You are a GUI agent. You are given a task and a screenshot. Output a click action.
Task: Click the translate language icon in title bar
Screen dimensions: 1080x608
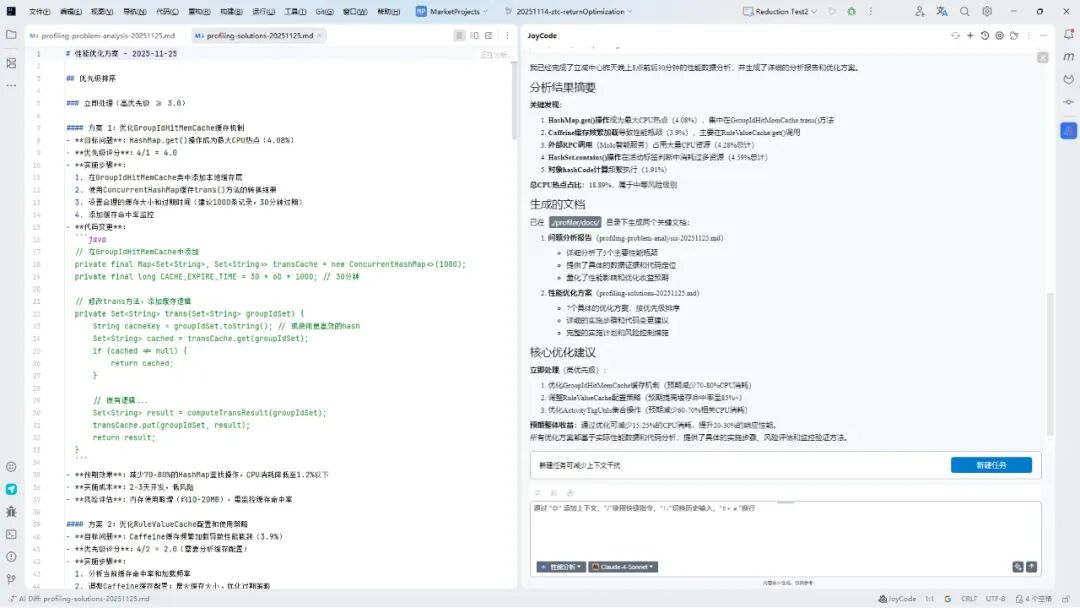[x=942, y=12]
